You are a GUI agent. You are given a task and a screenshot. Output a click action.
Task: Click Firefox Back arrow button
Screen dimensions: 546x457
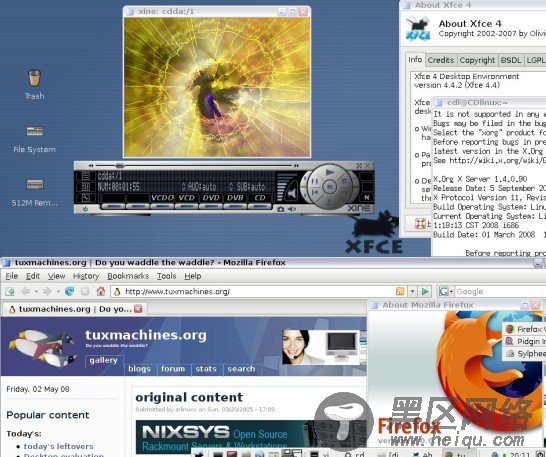click(25, 291)
